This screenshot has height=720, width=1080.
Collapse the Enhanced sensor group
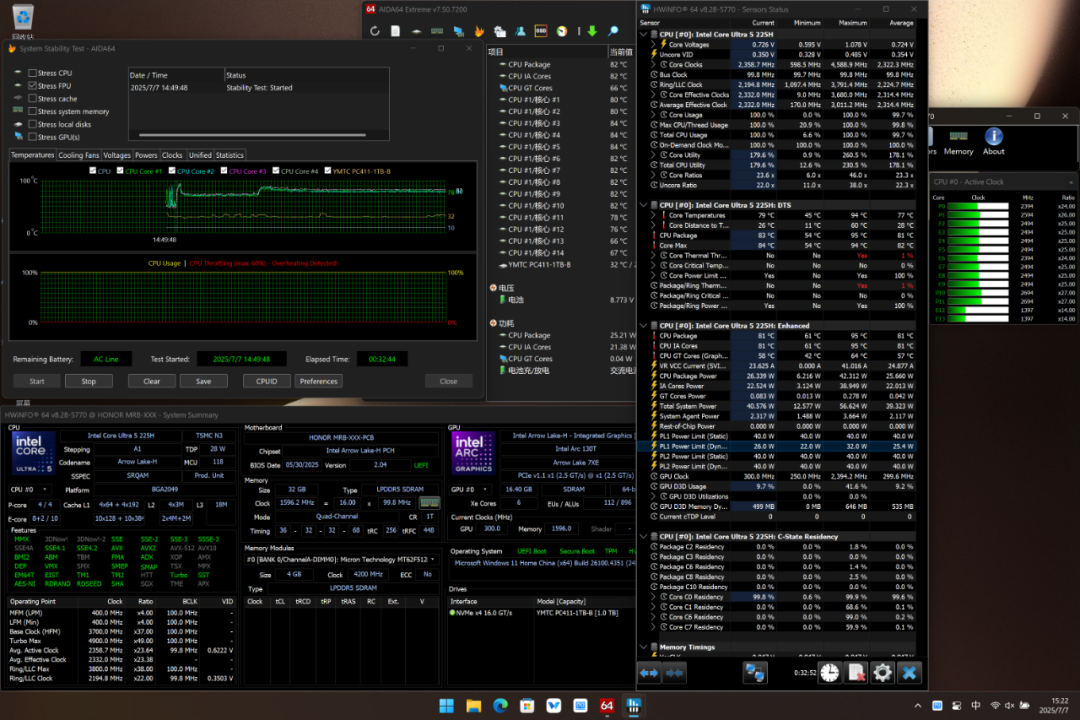click(644, 326)
